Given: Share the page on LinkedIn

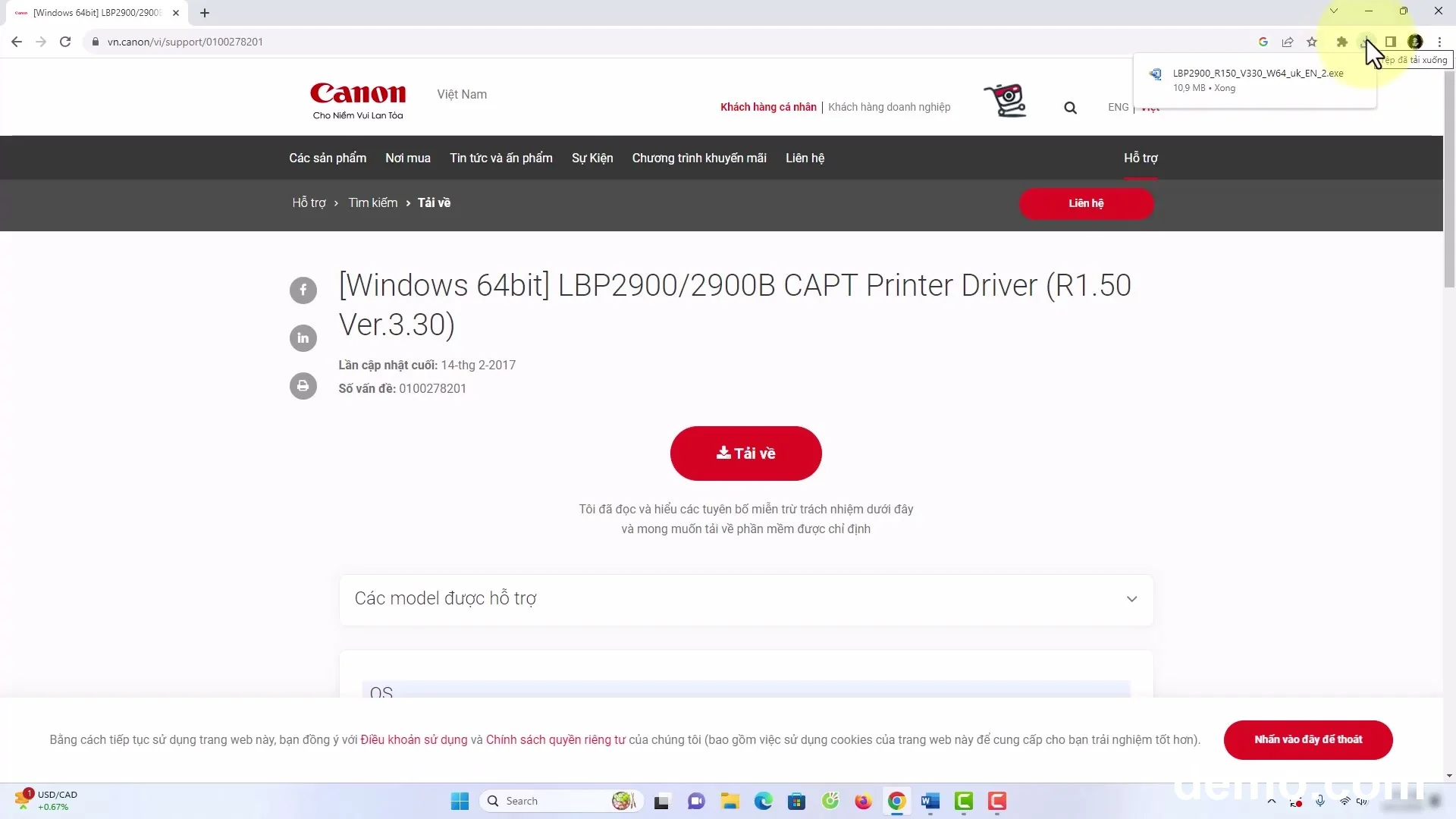Looking at the screenshot, I should point(303,337).
